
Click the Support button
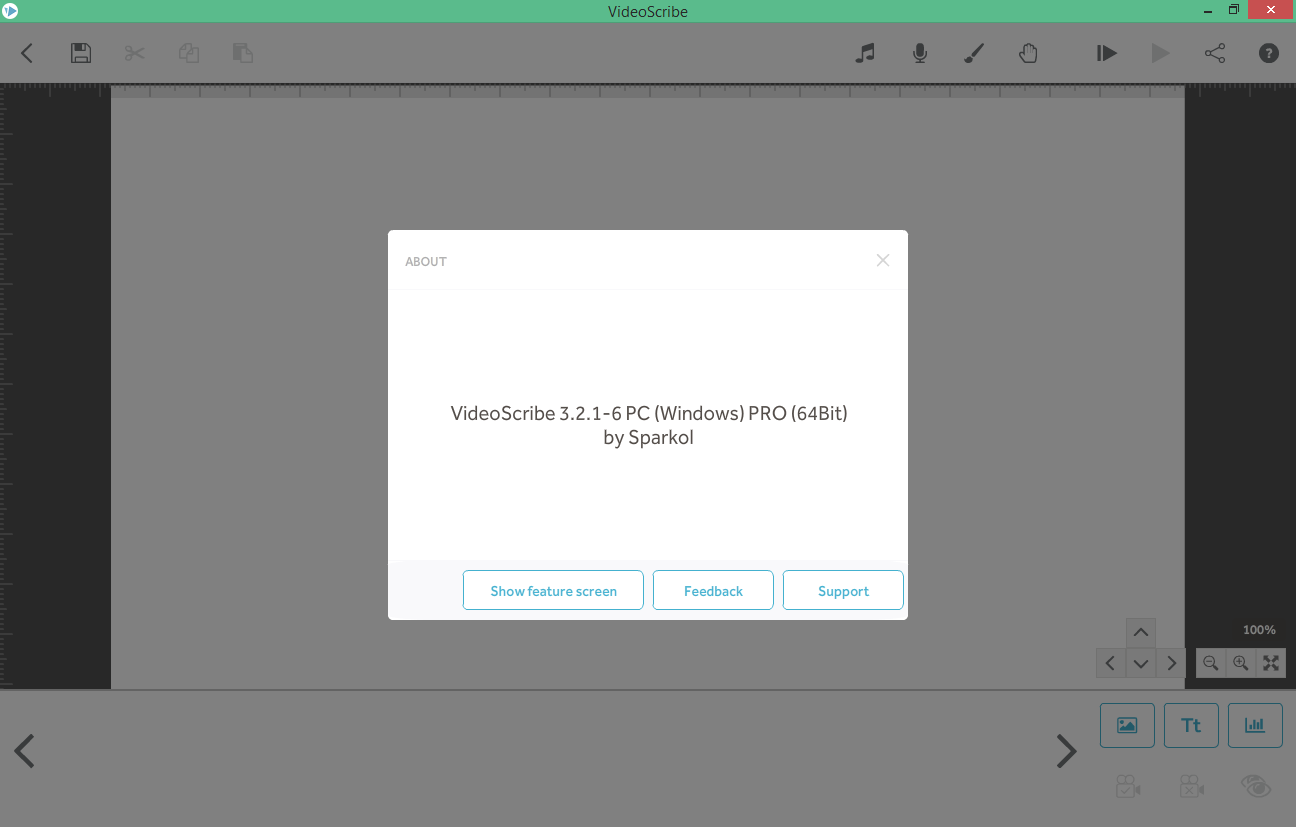pos(843,590)
